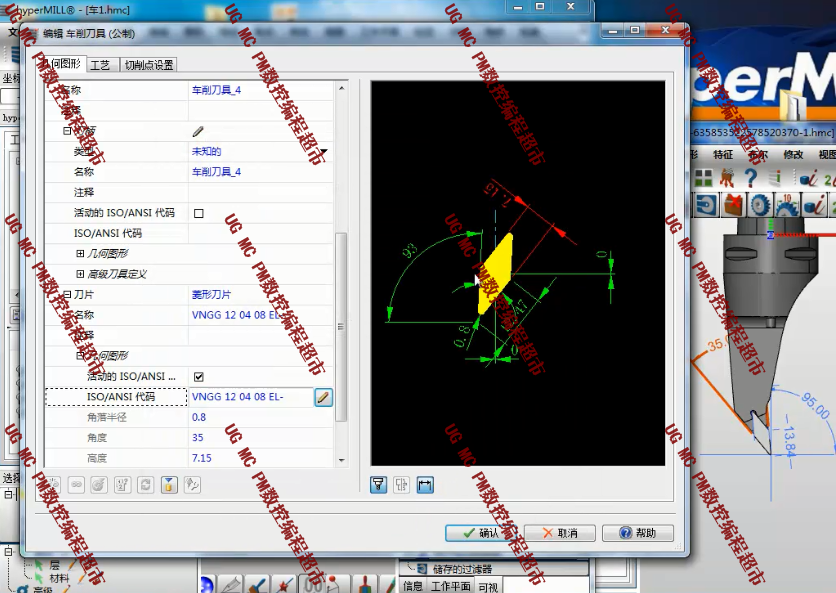The width and height of the screenshot is (836, 593).
Task: Open the 修改 menu in the background window
Action: click(793, 155)
